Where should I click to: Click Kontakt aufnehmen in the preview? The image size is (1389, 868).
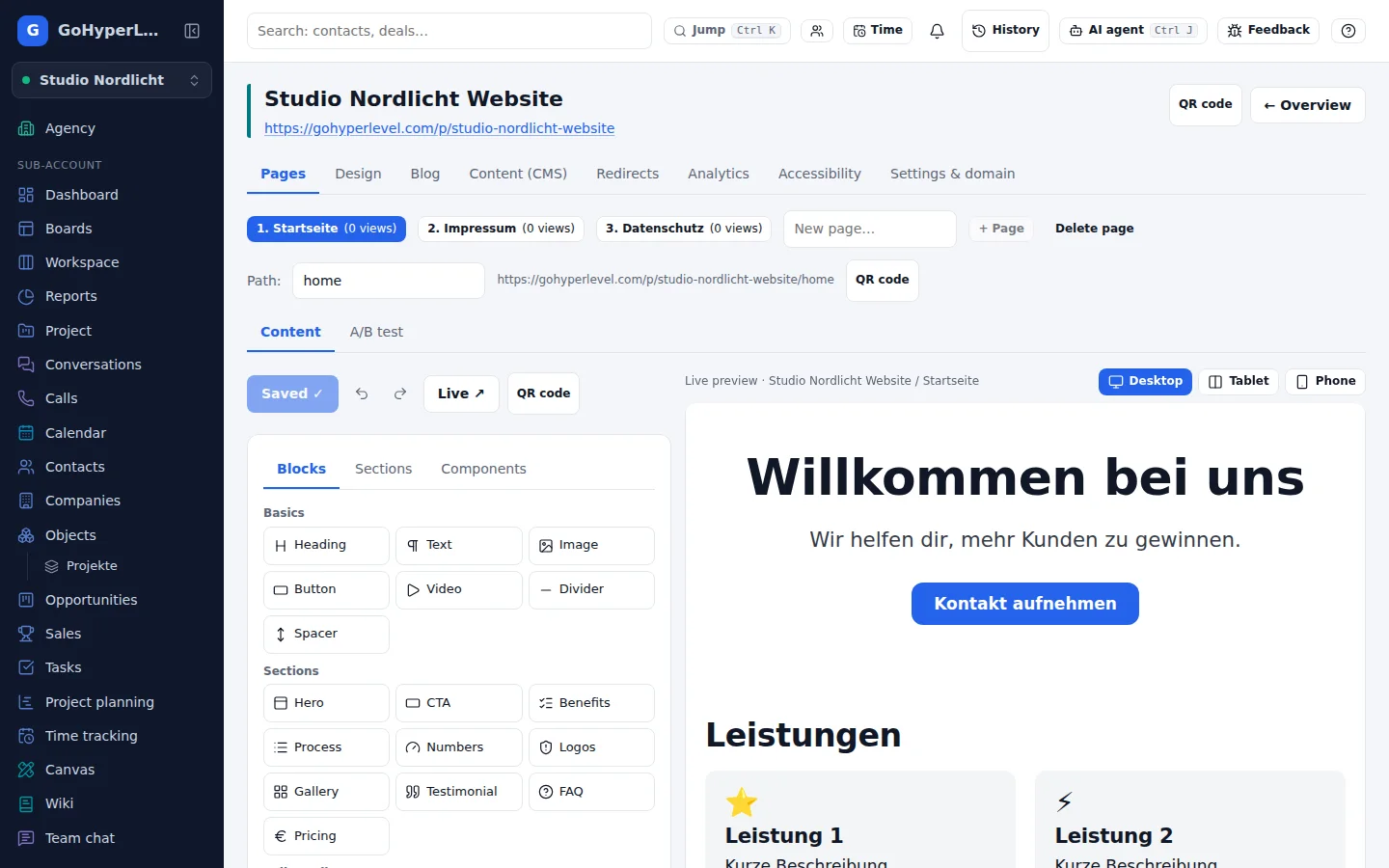[1025, 604]
